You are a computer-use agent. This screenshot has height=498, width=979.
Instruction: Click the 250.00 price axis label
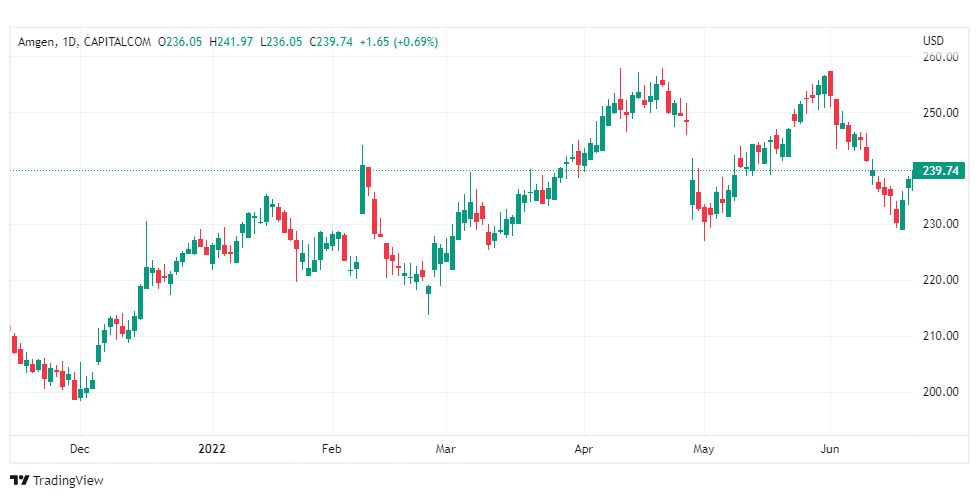coord(940,113)
